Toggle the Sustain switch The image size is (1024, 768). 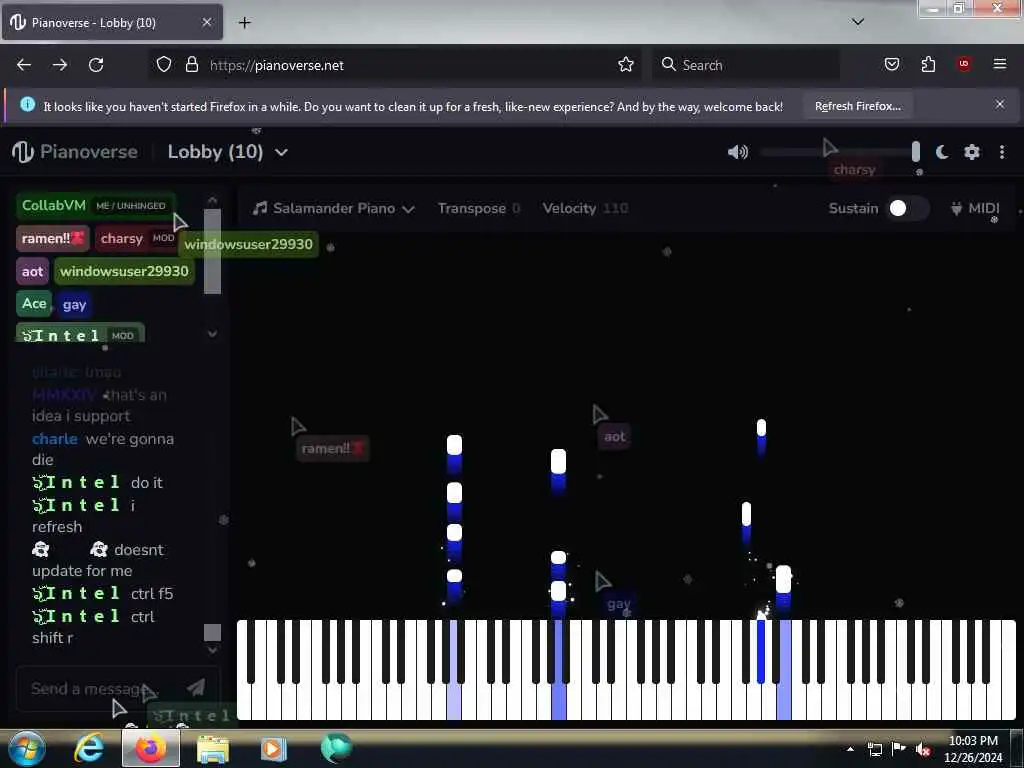coord(907,208)
